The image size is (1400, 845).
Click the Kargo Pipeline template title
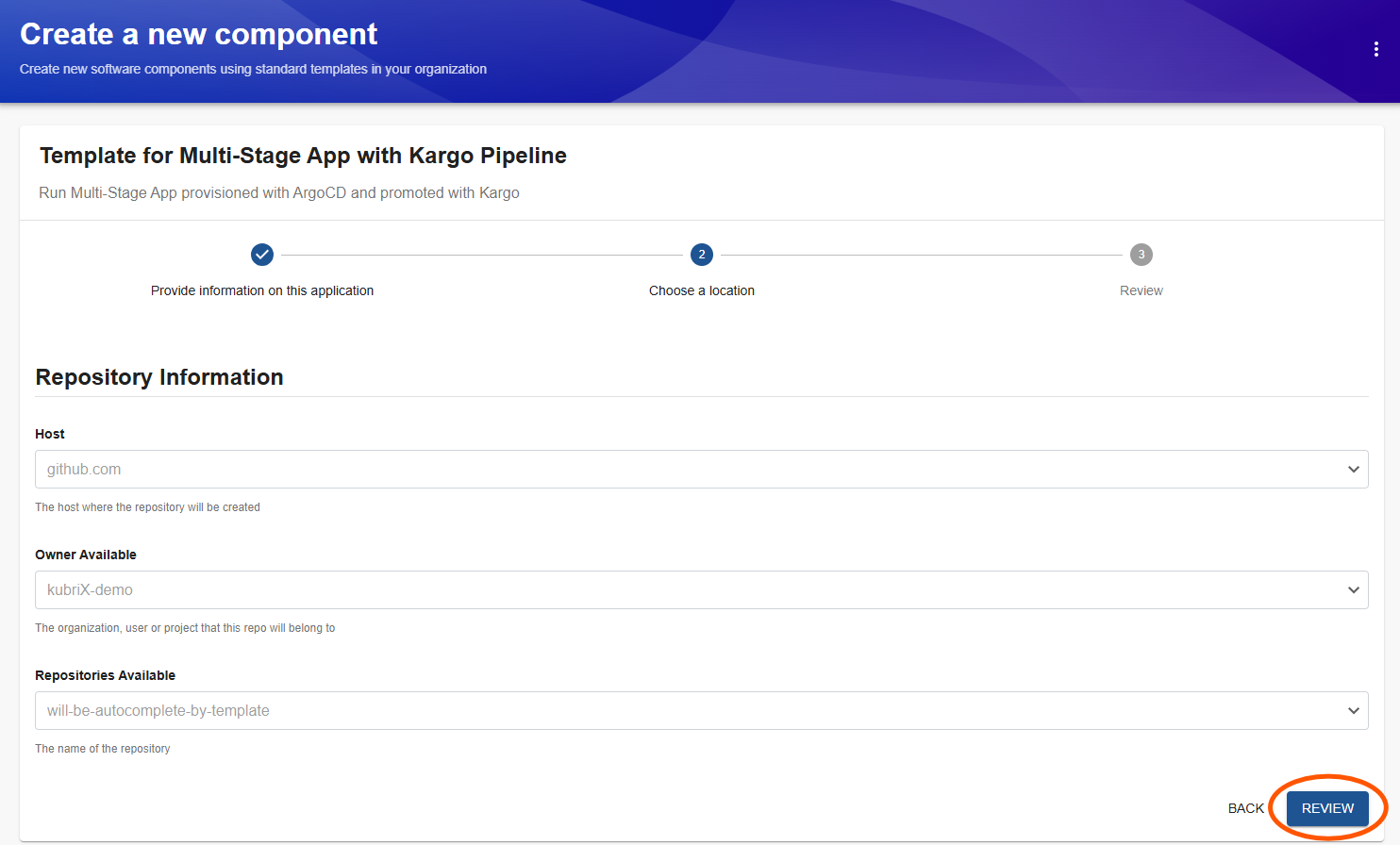(x=303, y=156)
